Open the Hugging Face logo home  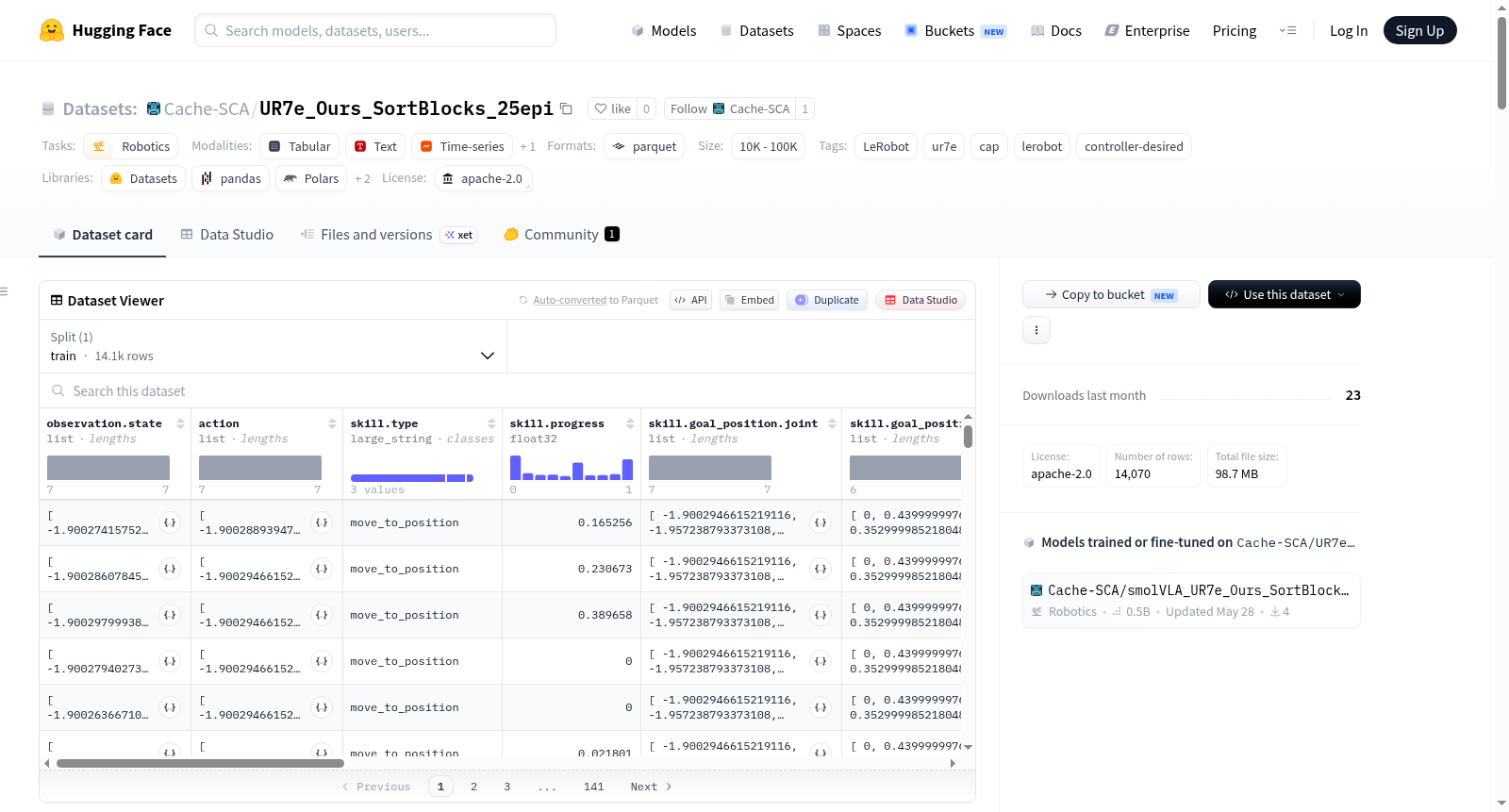click(x=106, y=30)
